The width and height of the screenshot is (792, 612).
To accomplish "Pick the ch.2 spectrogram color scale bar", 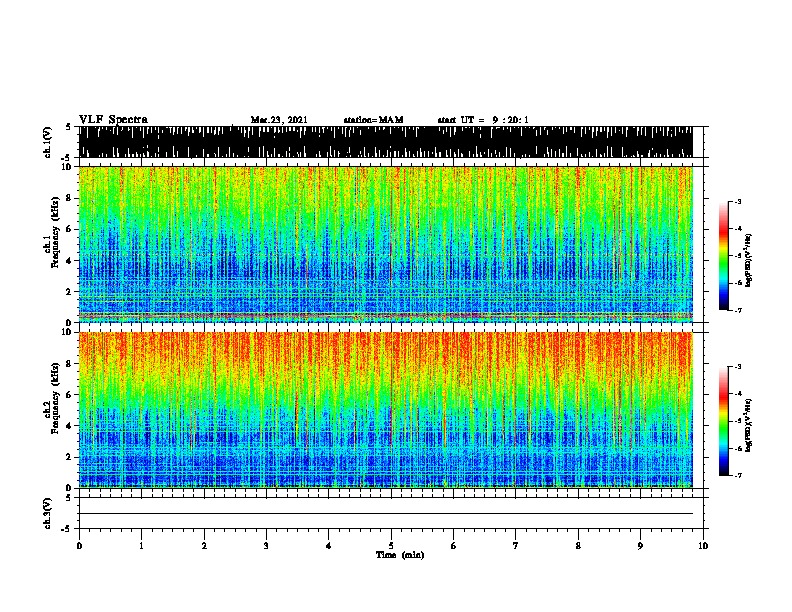I will point(723,421).
